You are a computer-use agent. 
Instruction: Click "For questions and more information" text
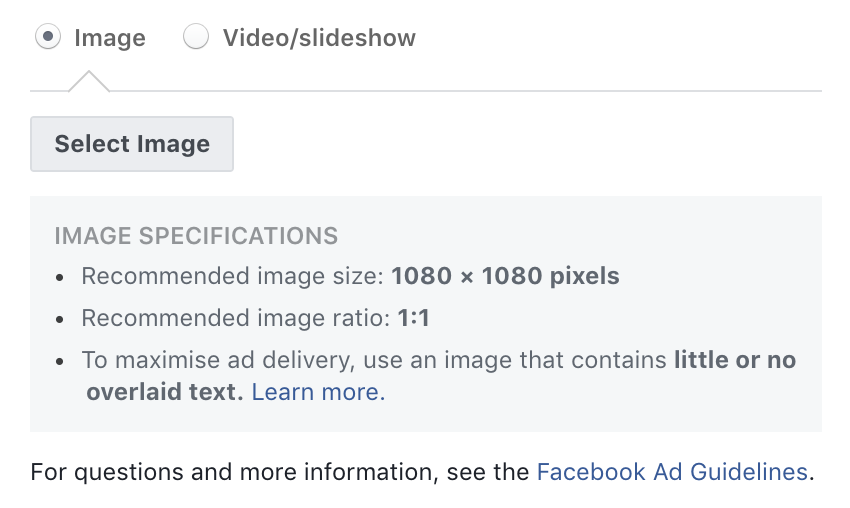pyautogui.click(x=234, y=472)
